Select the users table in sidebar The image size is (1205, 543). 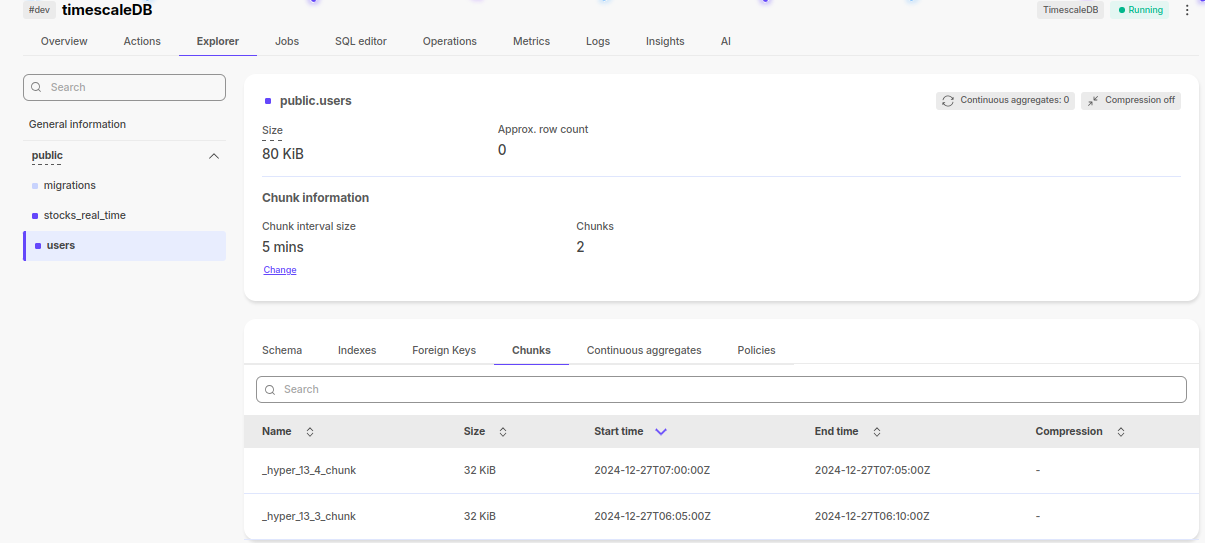125,246
